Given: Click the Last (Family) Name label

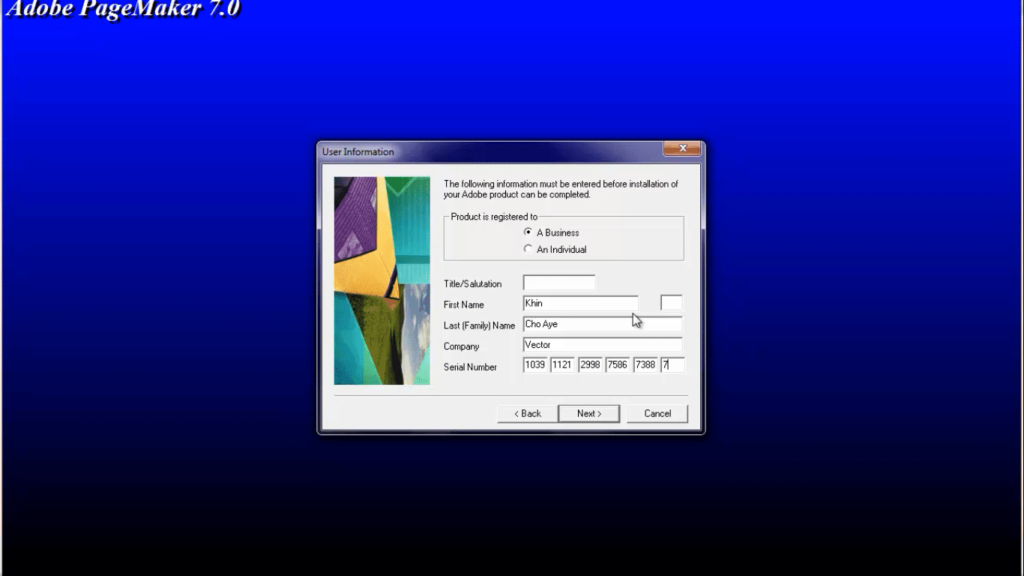Looking at the screenshot, I should (479, 325).
